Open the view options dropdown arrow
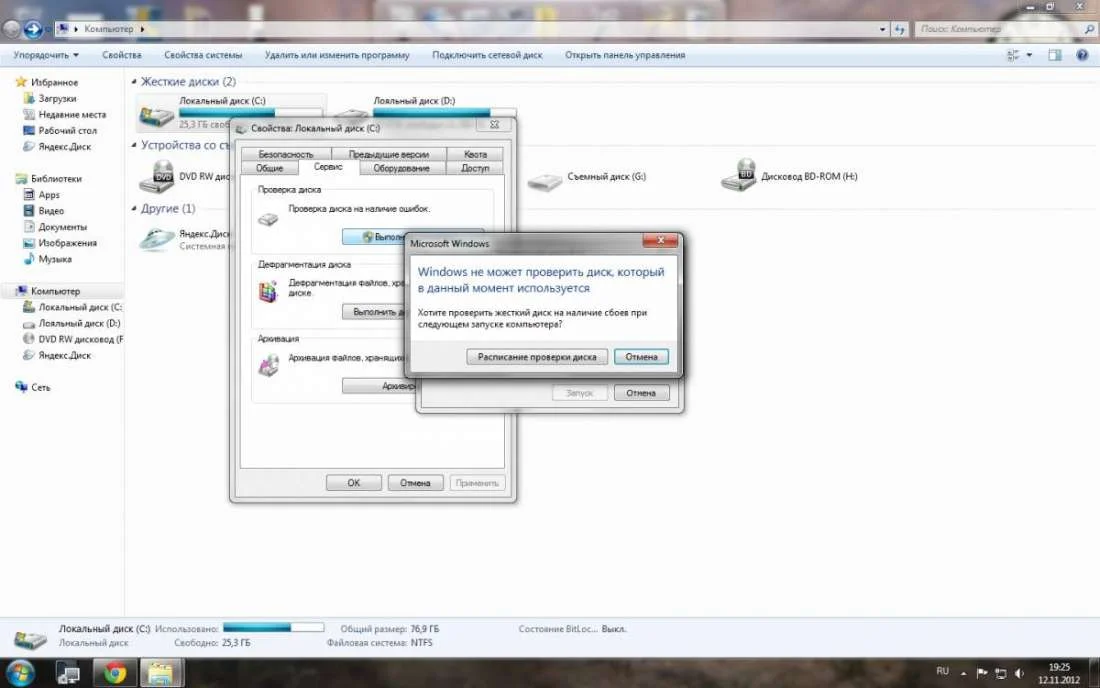The height and width of the screenshot is (688, 1100). (1029, 55)
